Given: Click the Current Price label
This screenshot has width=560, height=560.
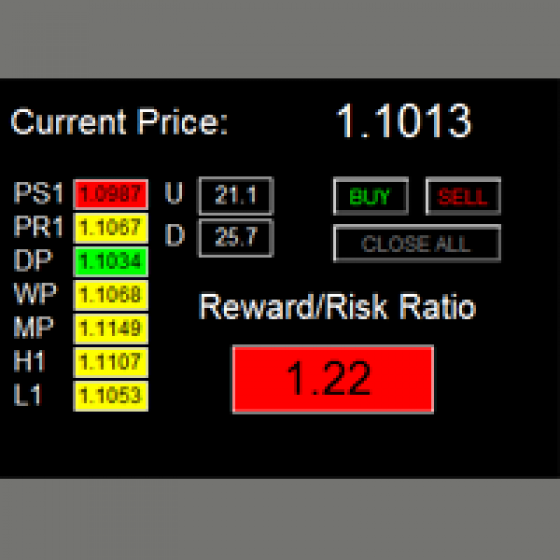Looking at the screenshot, I should [x=119, y=121].
